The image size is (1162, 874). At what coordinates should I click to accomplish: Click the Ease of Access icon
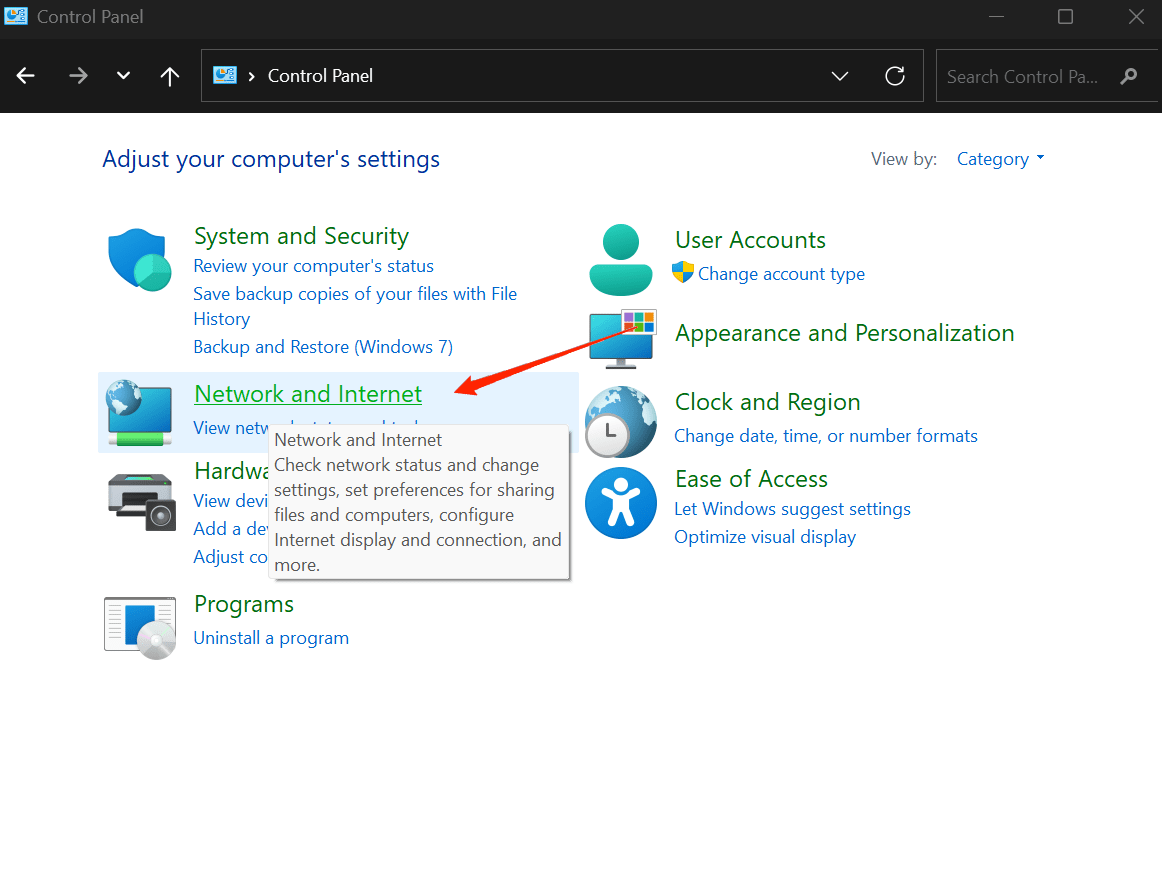click(x=620, y=502)
